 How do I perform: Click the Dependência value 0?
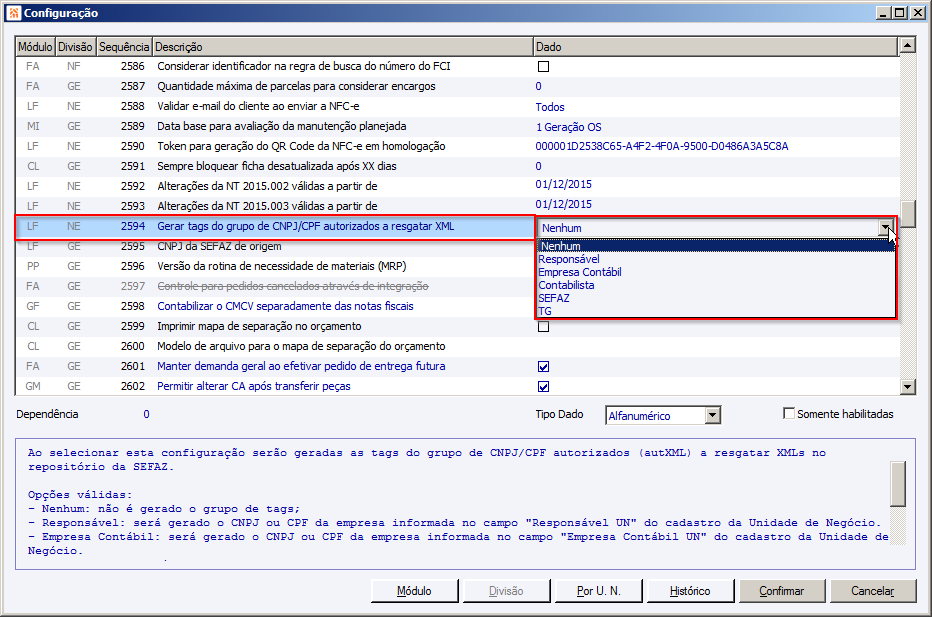[146, 414]
